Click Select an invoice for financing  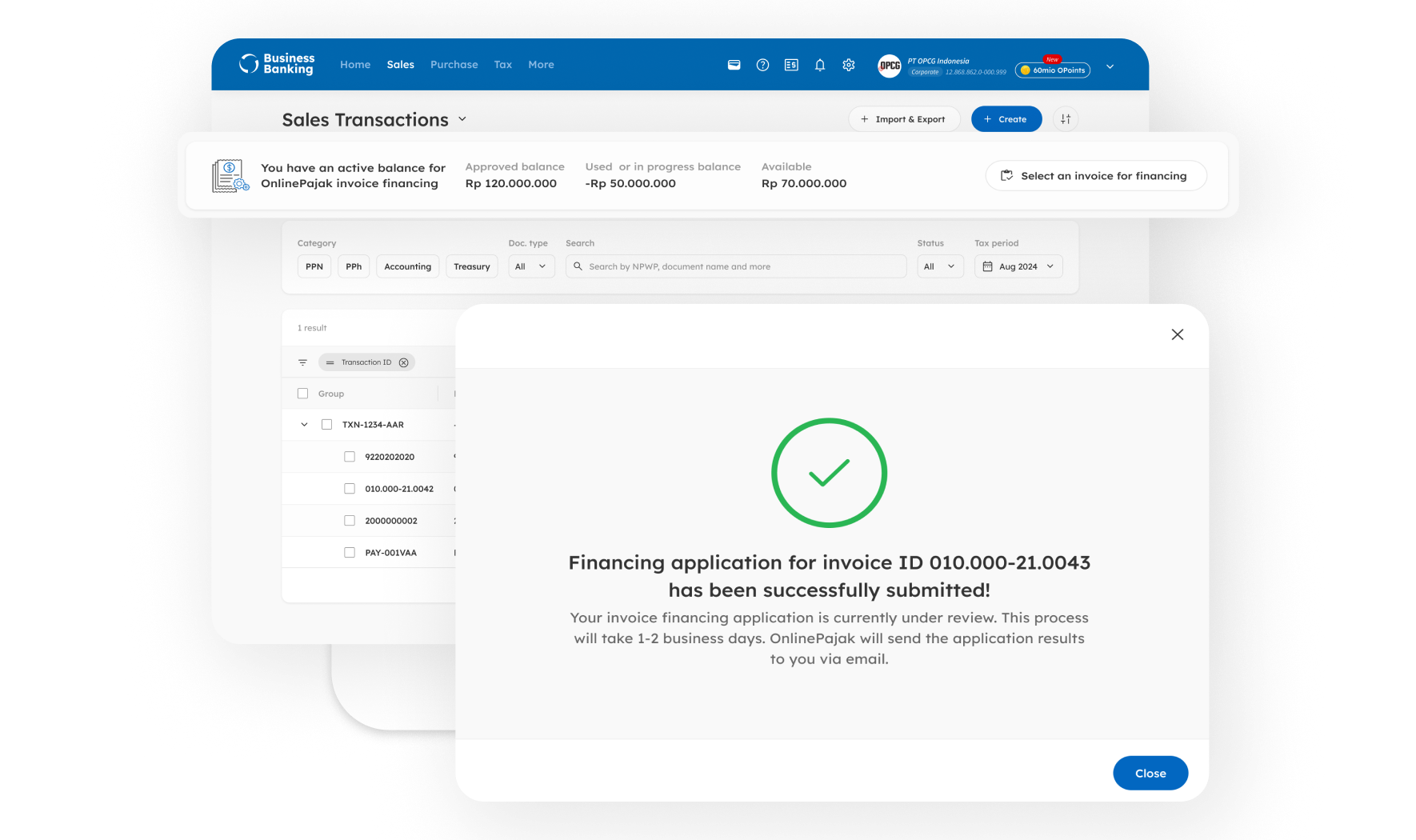(1095, 175)
